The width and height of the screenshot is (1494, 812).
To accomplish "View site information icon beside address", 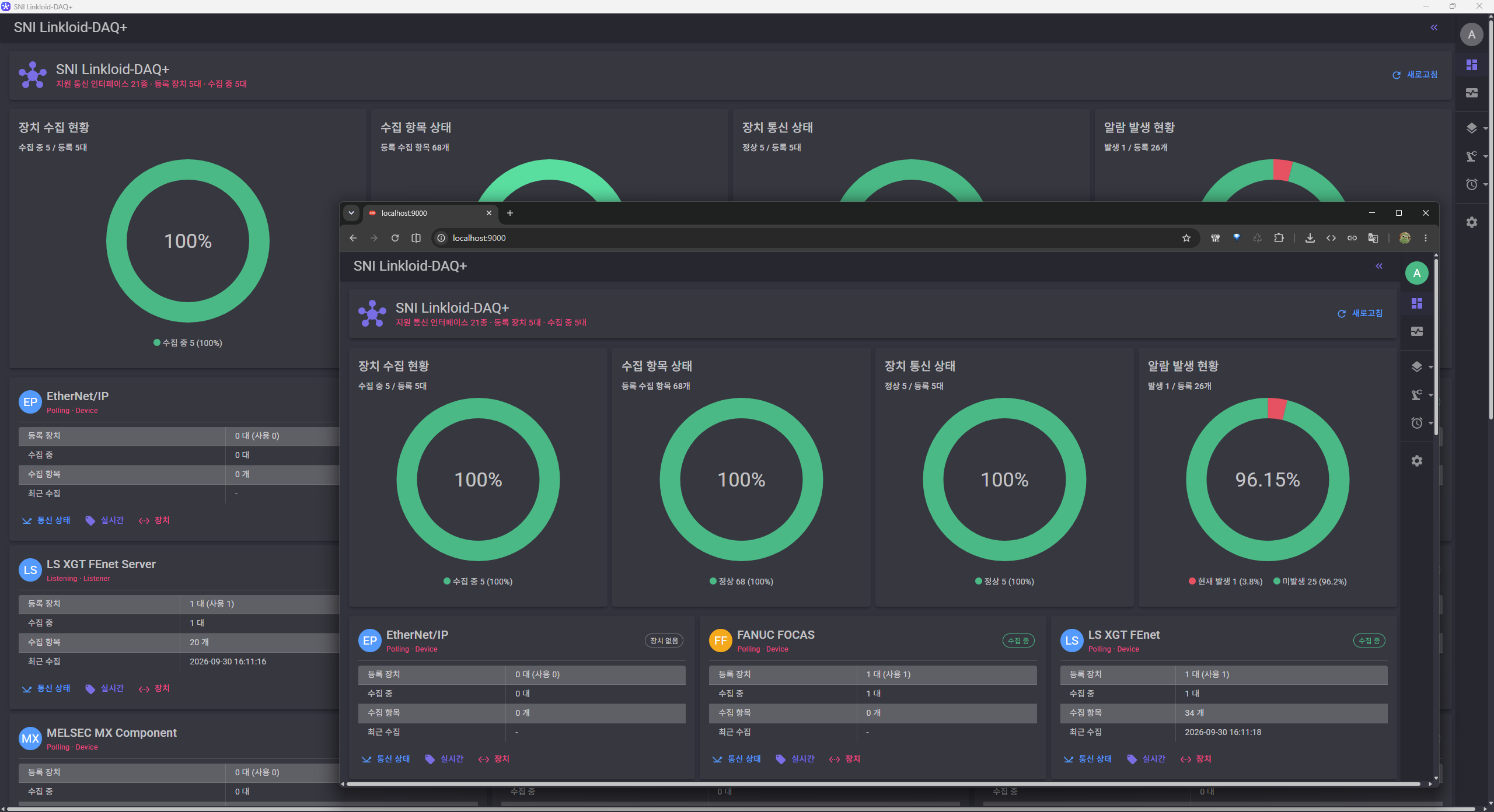I will pos(441,238).
